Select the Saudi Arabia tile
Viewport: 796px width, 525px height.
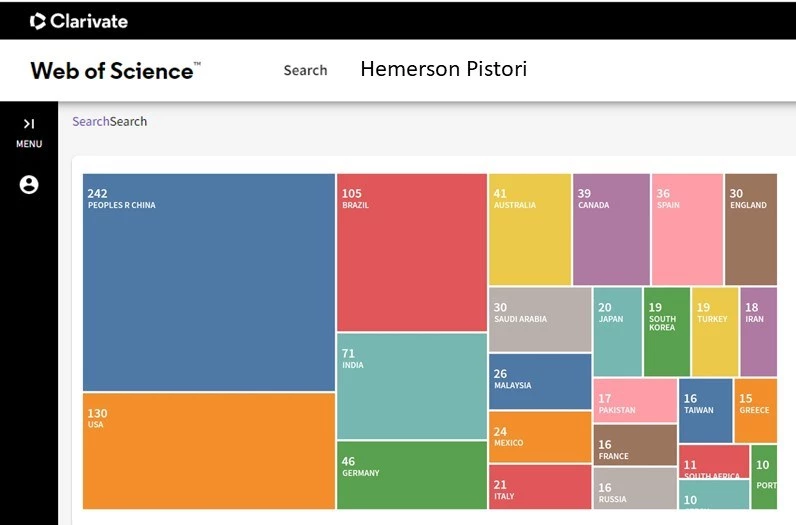(x=539, y=320)
